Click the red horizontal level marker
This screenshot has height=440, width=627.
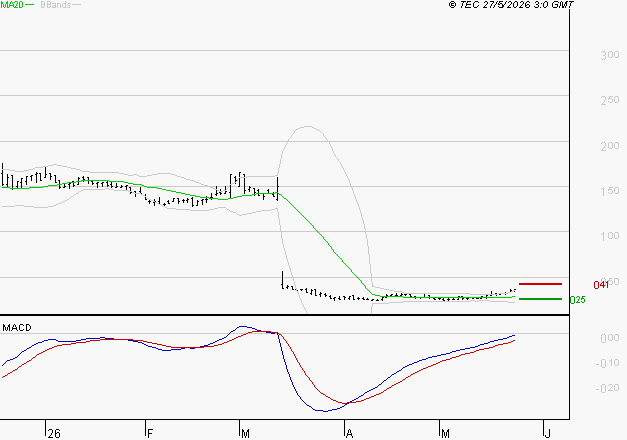pyautogui.click(x=540, y=284)
